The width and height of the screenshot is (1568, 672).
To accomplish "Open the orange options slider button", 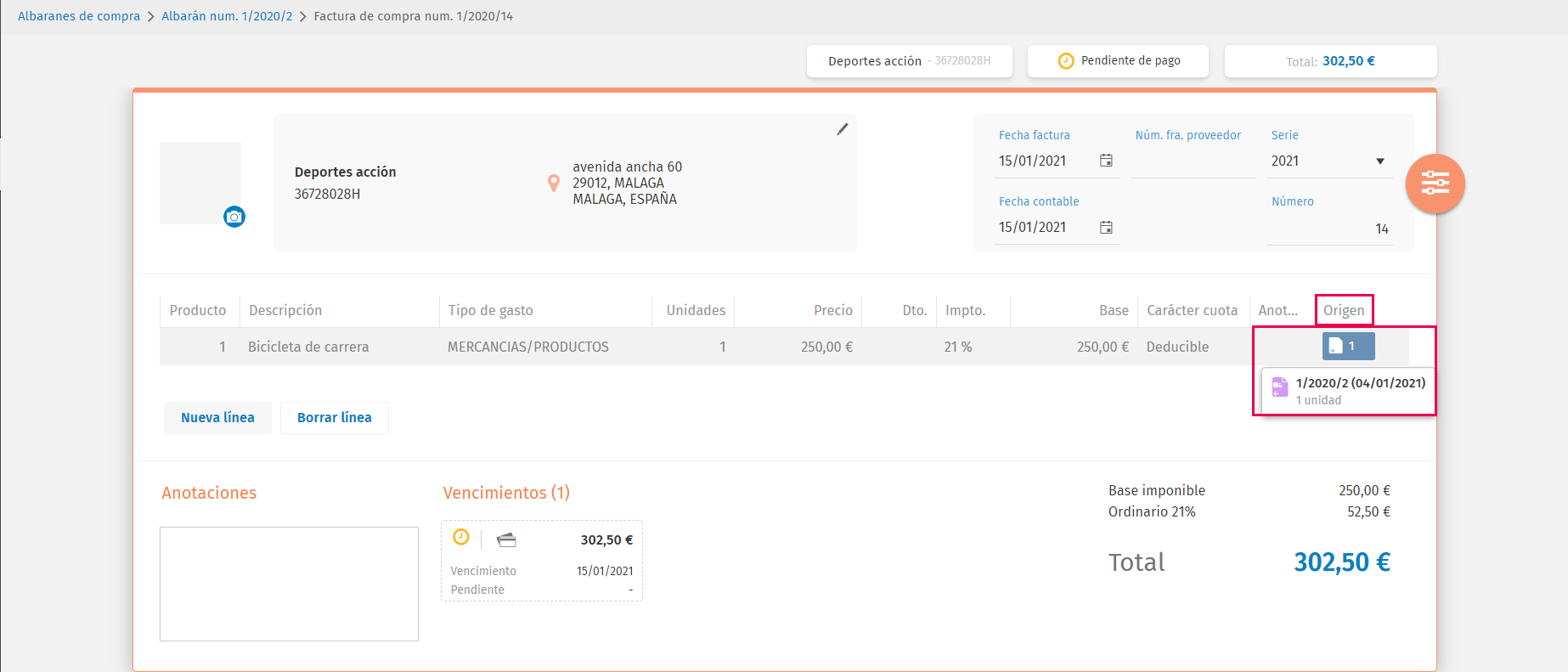I will (1435, 184).
